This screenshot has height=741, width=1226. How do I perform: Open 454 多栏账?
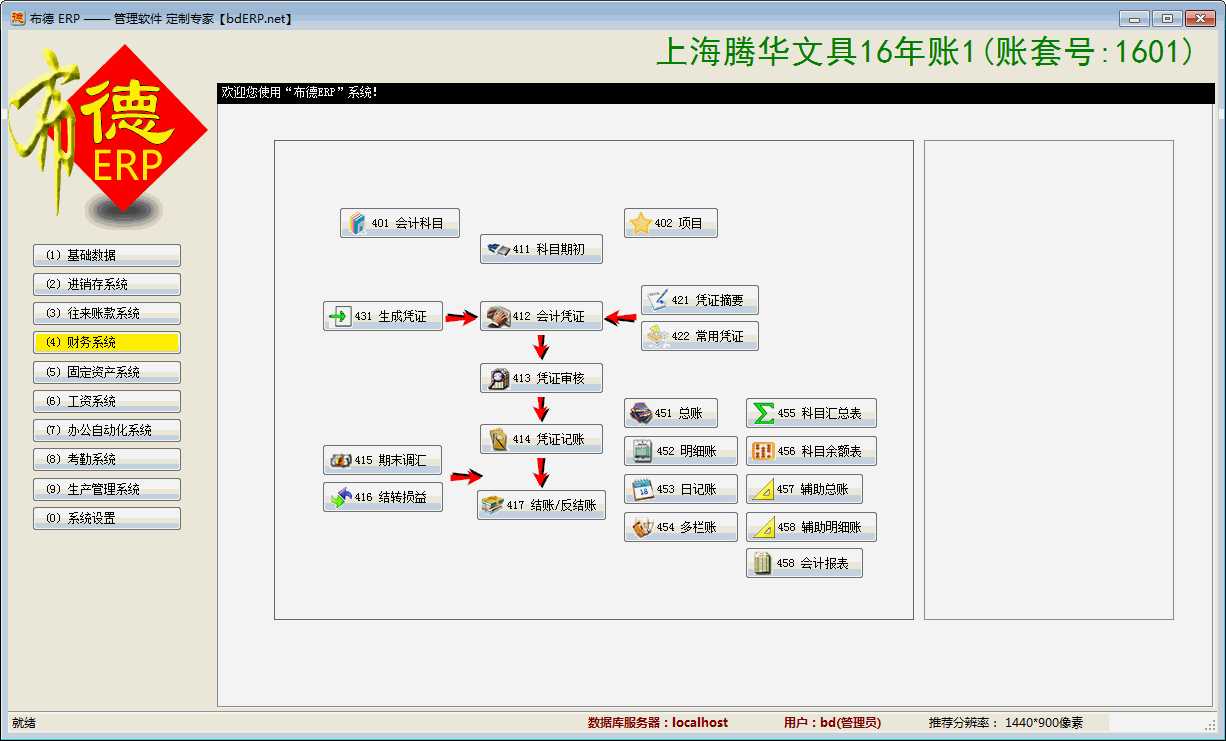point(681,527)
